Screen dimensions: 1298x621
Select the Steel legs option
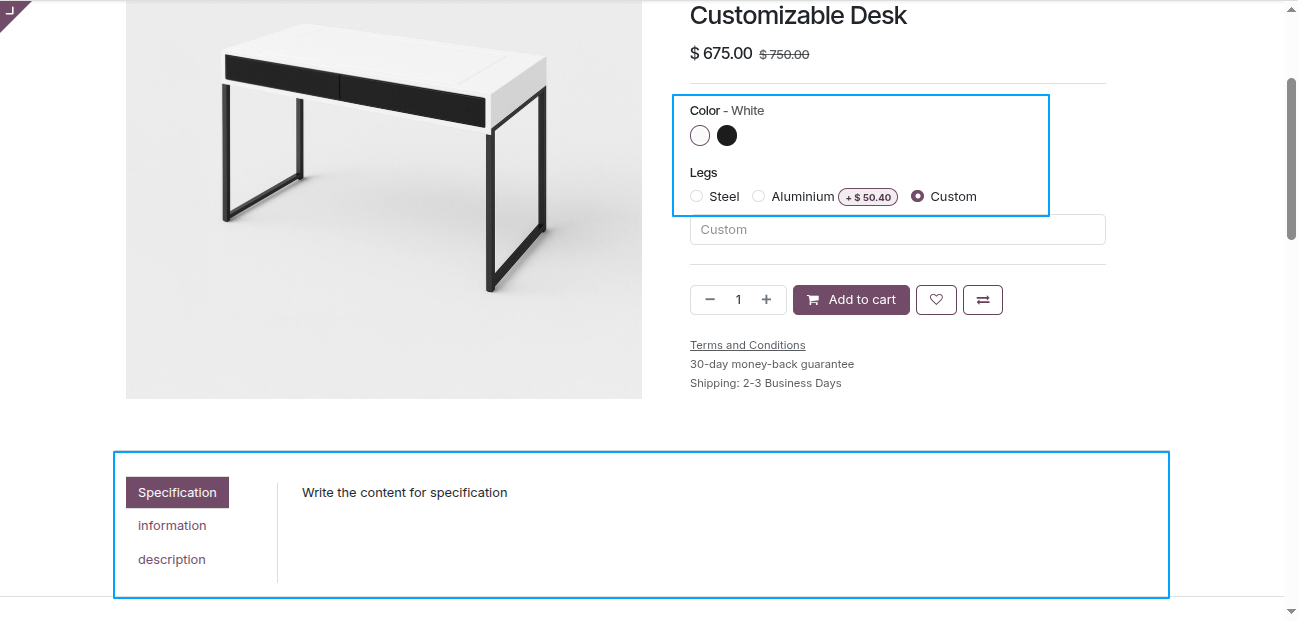click(697, 197)
